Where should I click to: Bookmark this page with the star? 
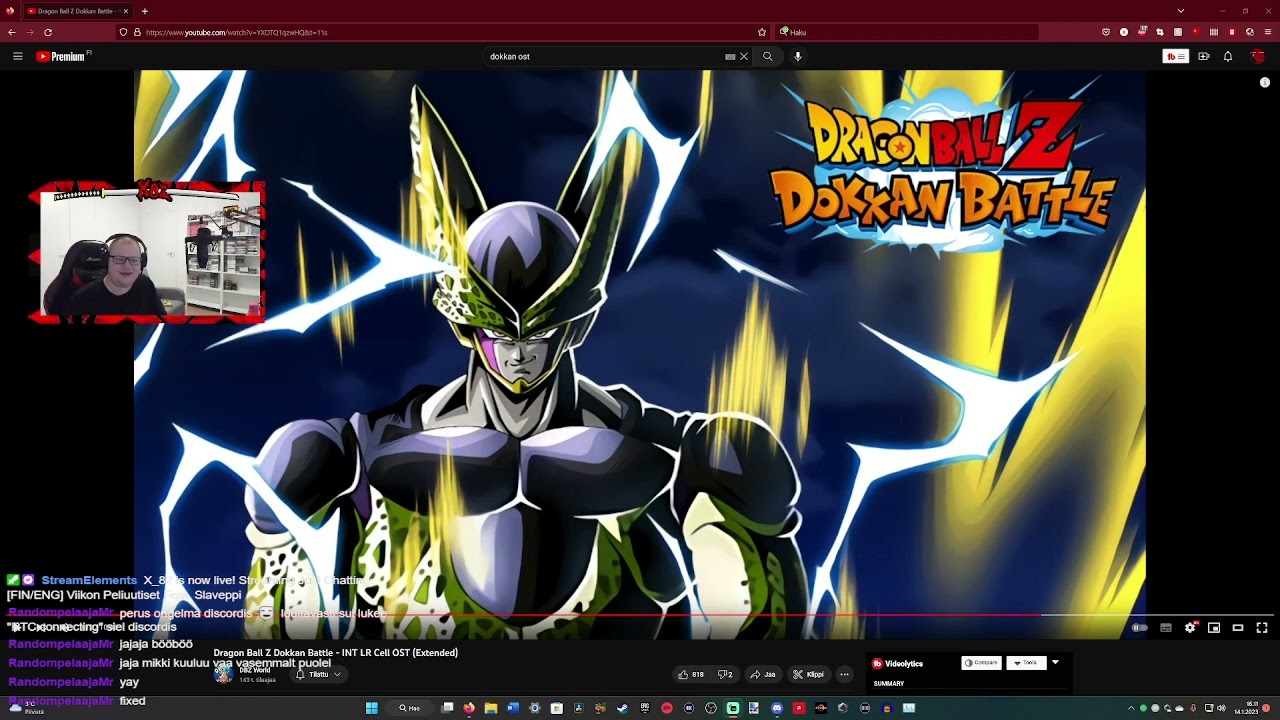[x=762, y=32]
